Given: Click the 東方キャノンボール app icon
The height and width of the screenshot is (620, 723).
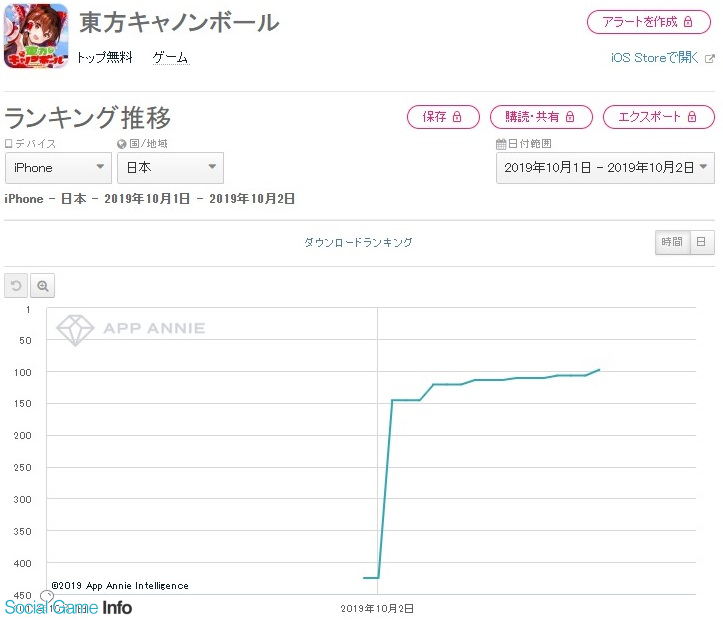Looking at the screenshot, I should pos(36,36).
